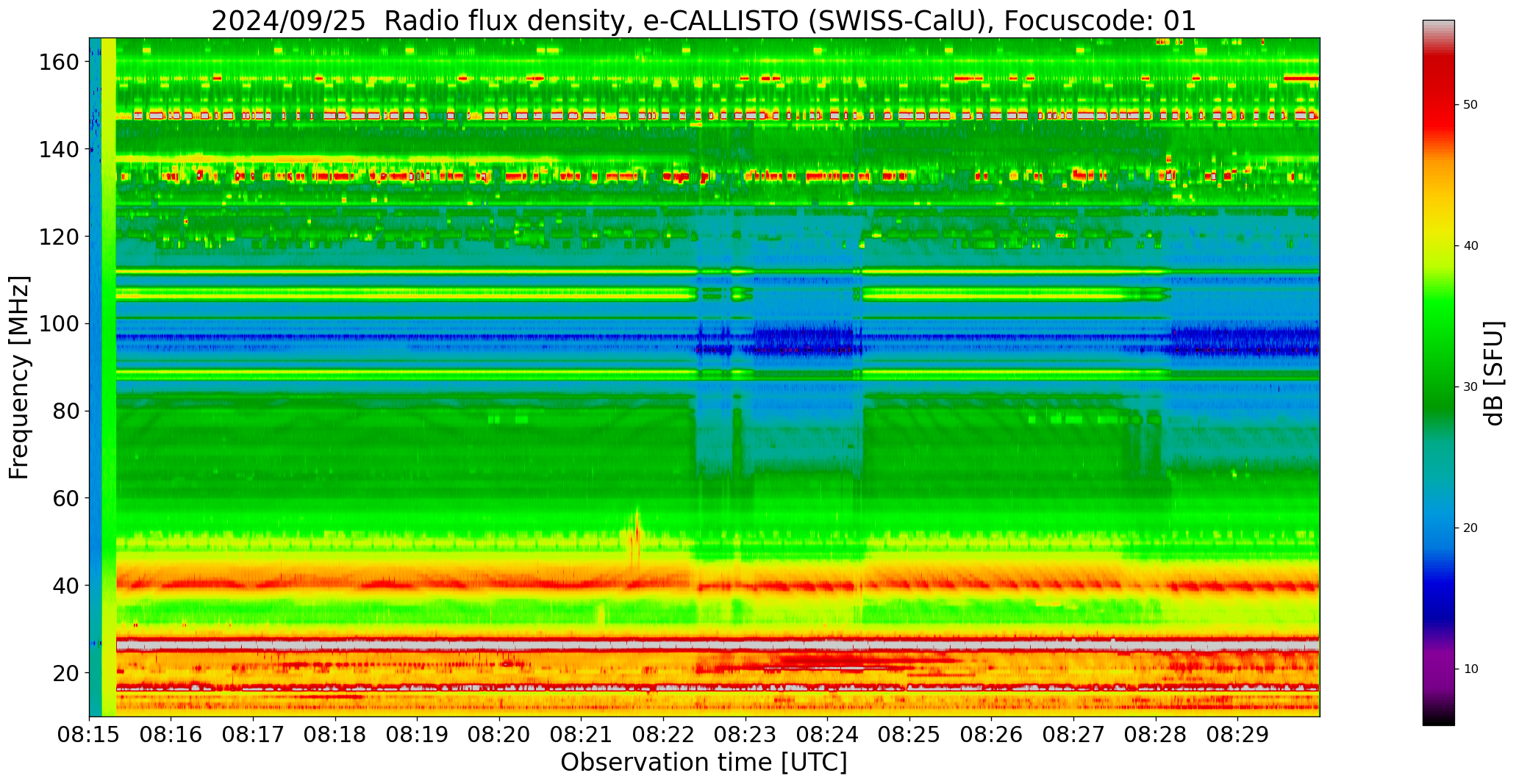Screen dimensions: 1516x784
Task: Click the 08:22 time tick label
Action: click(x=663, y=735)
